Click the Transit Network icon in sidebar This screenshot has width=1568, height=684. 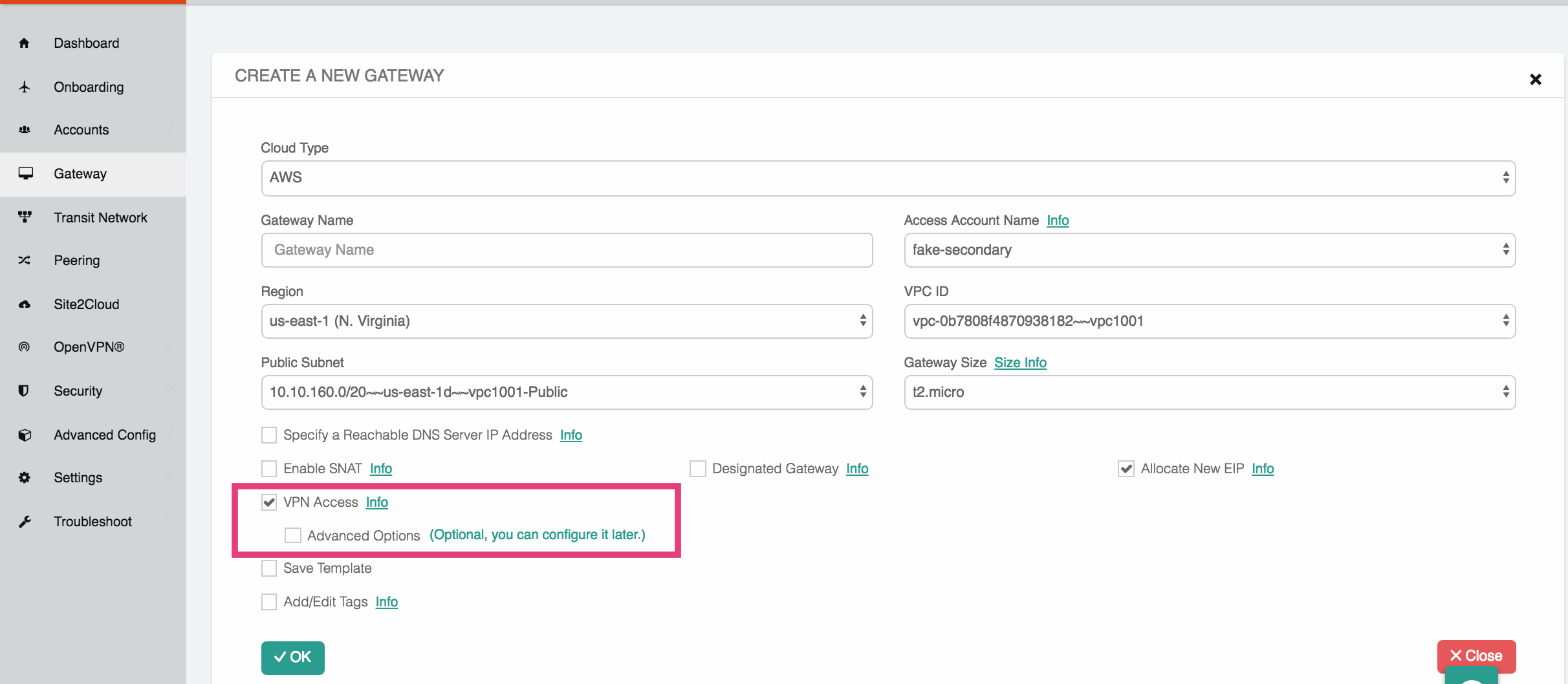(x=25, y=217)
